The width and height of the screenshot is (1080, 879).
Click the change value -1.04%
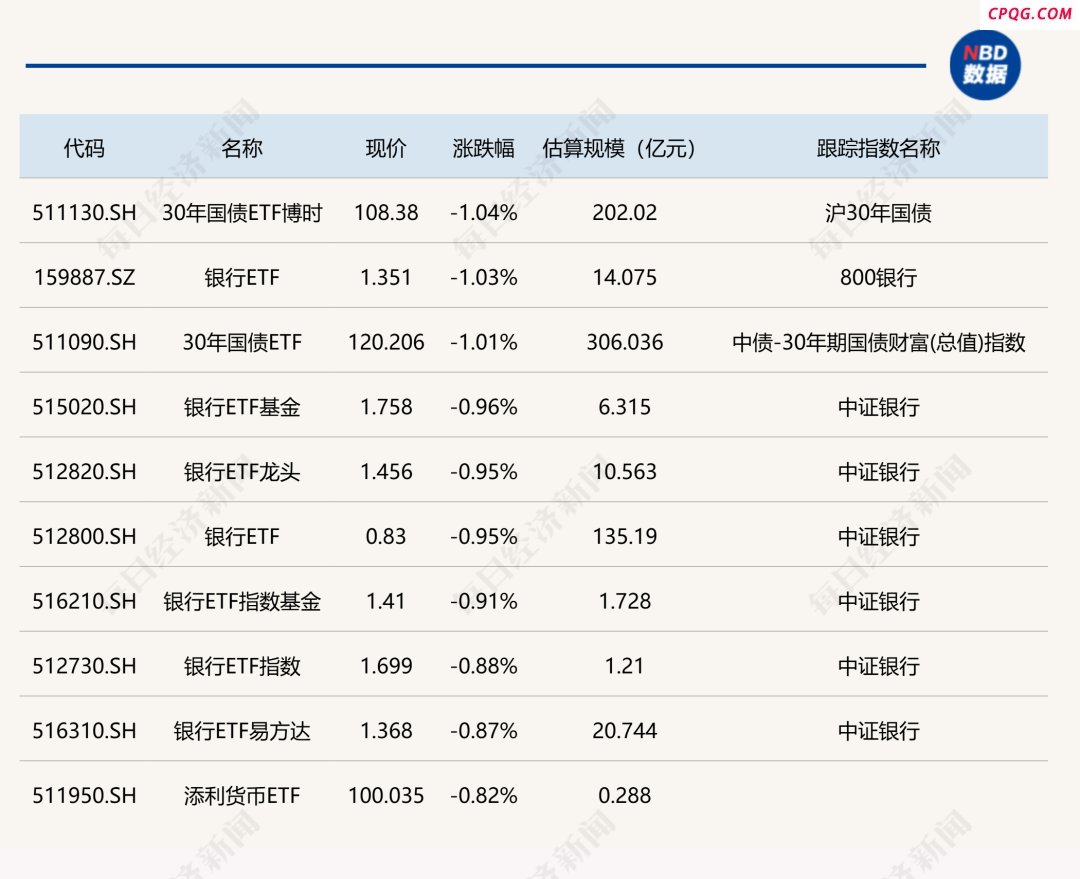pyautogui.click(x=484, y=213)
